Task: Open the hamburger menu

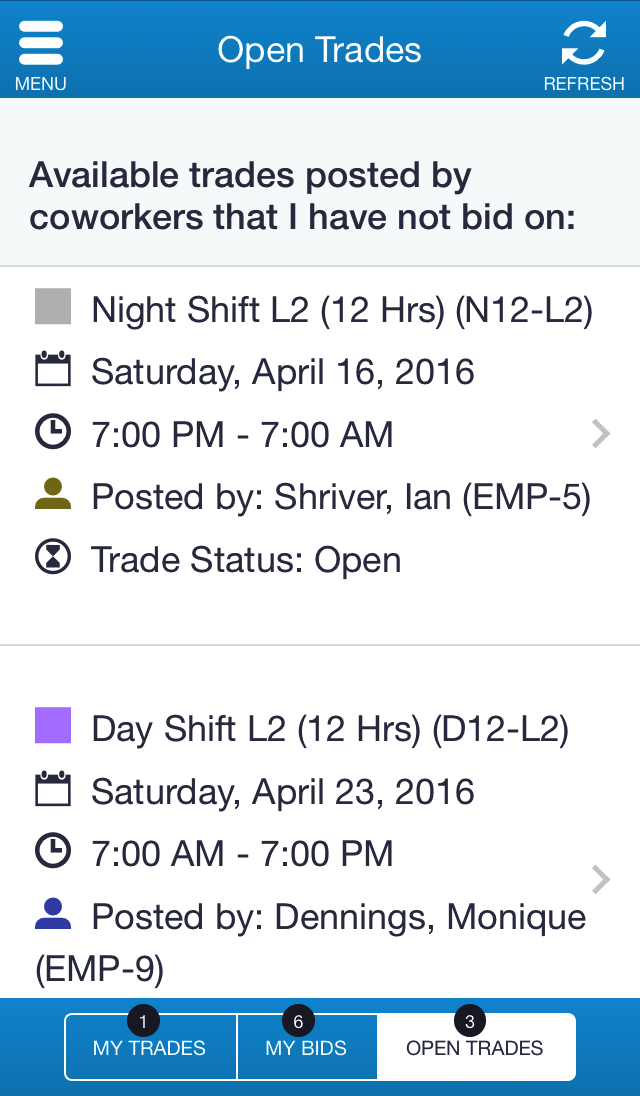Action: pos(40,45)
